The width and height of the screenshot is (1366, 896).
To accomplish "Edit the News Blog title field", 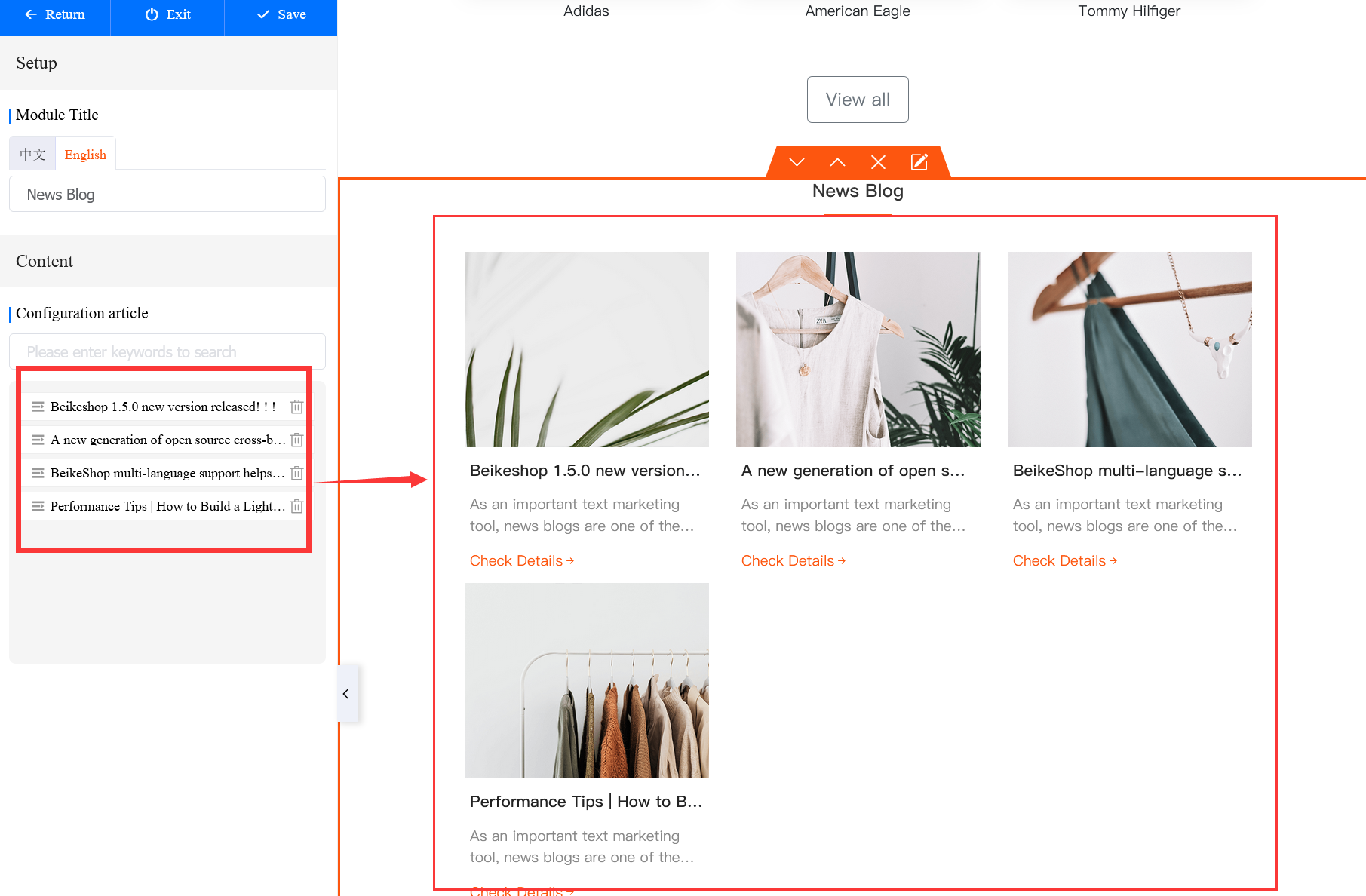I will click(167, 195).
